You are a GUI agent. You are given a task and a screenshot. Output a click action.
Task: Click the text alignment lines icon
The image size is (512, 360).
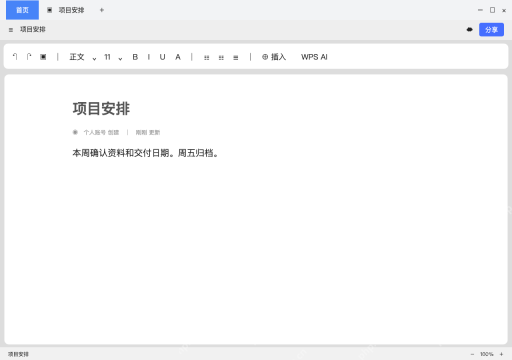pyautogui.click(x=236, y=57)
